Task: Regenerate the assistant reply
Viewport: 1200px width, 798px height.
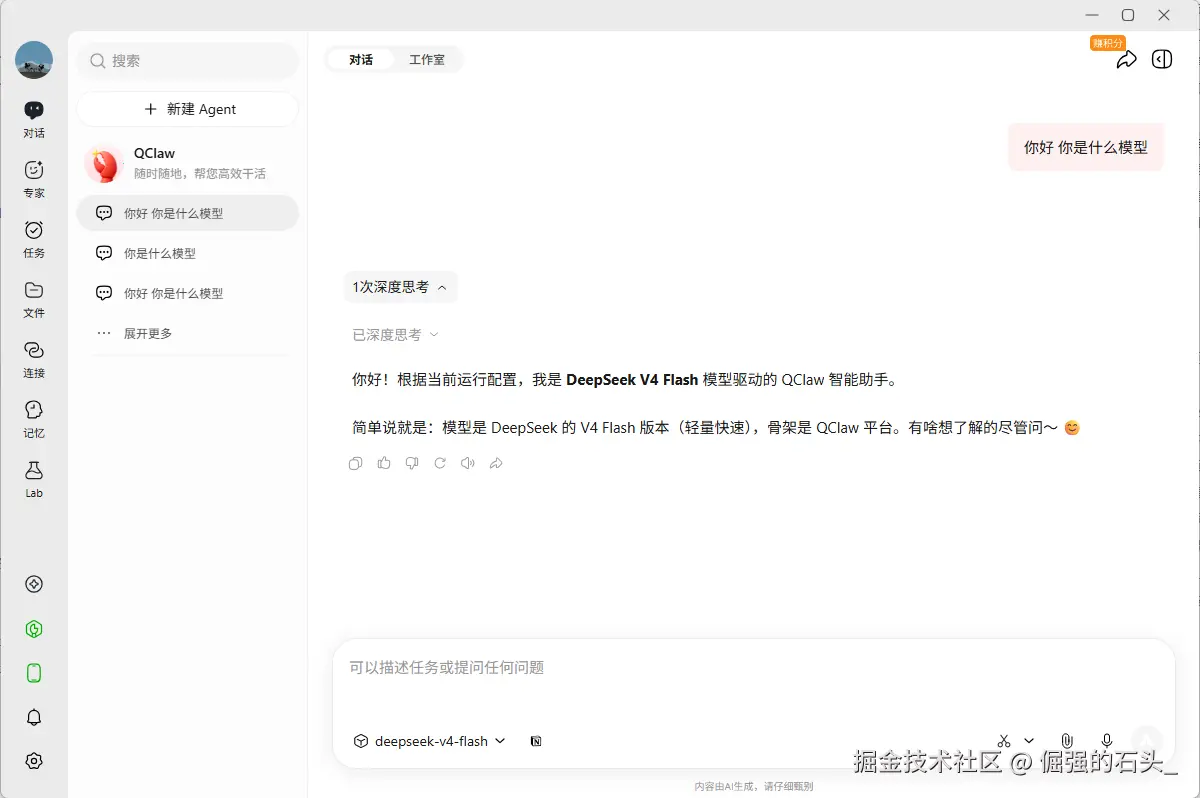Action: pos(440,463)
